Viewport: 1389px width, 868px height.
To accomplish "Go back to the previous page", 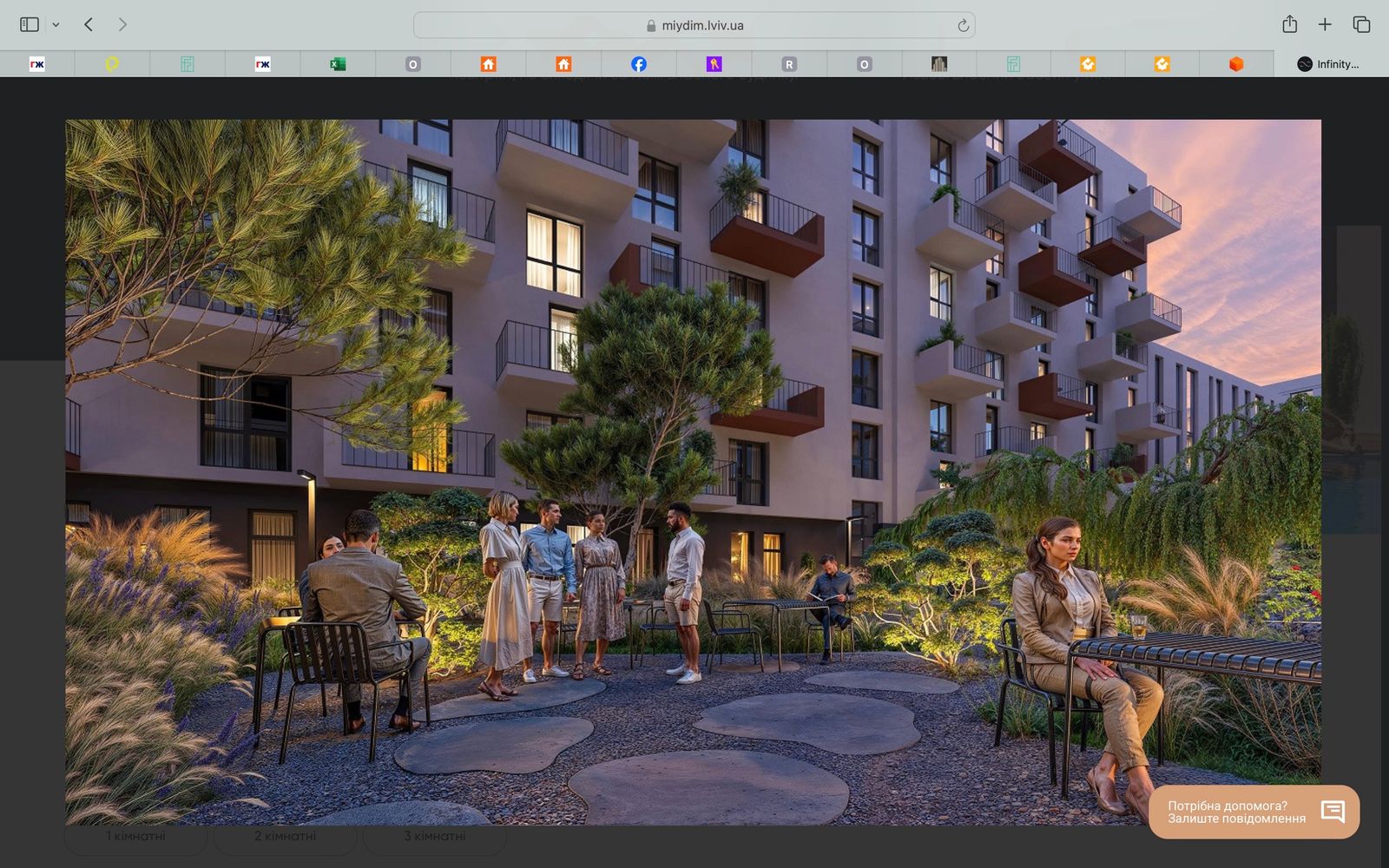I will point(89,24).
